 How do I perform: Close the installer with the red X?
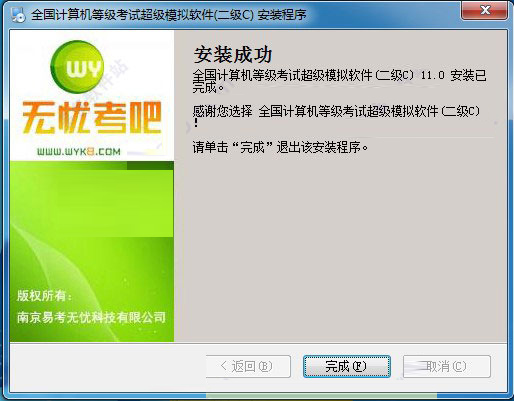(x=485, y=10)
